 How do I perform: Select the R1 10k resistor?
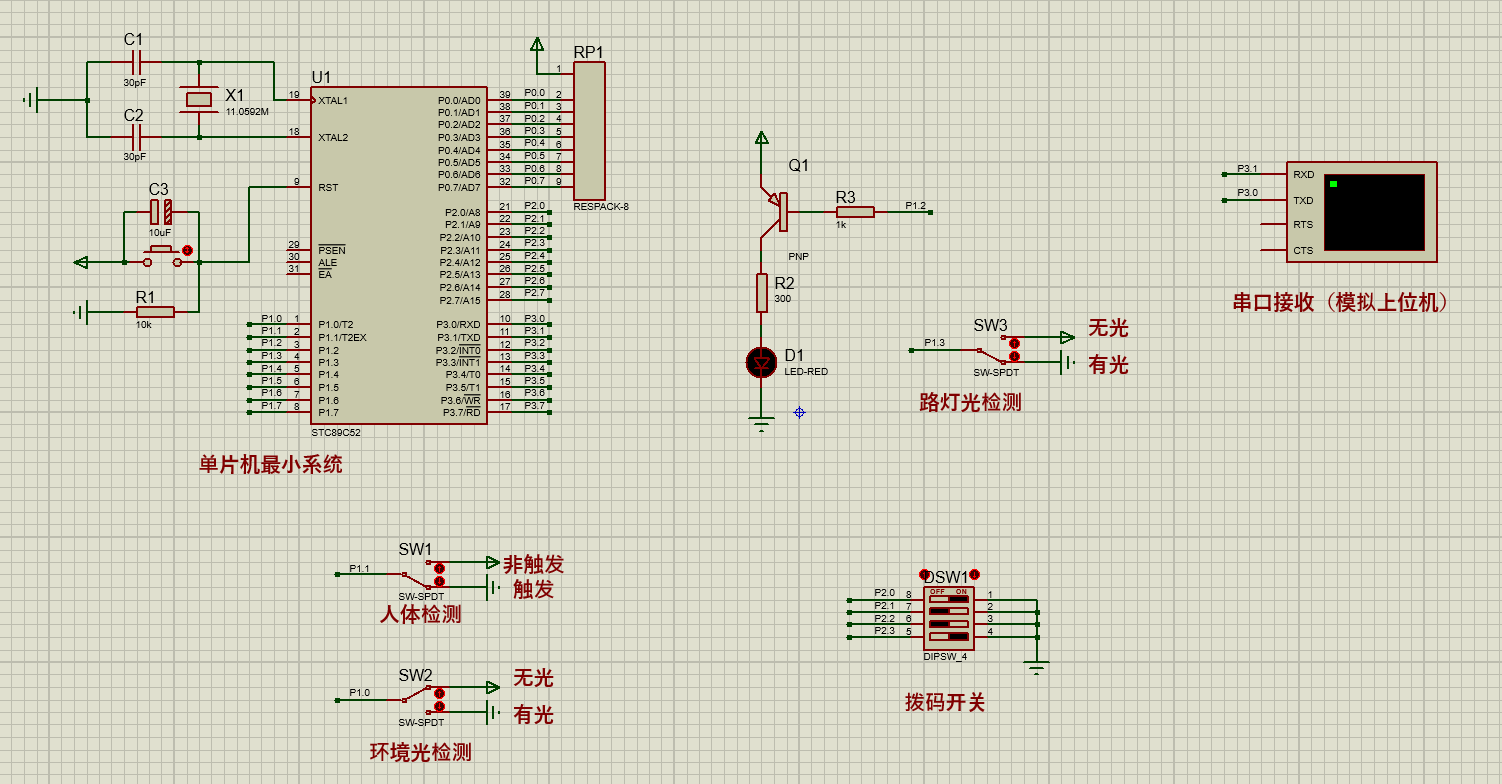tap(155, 312)
